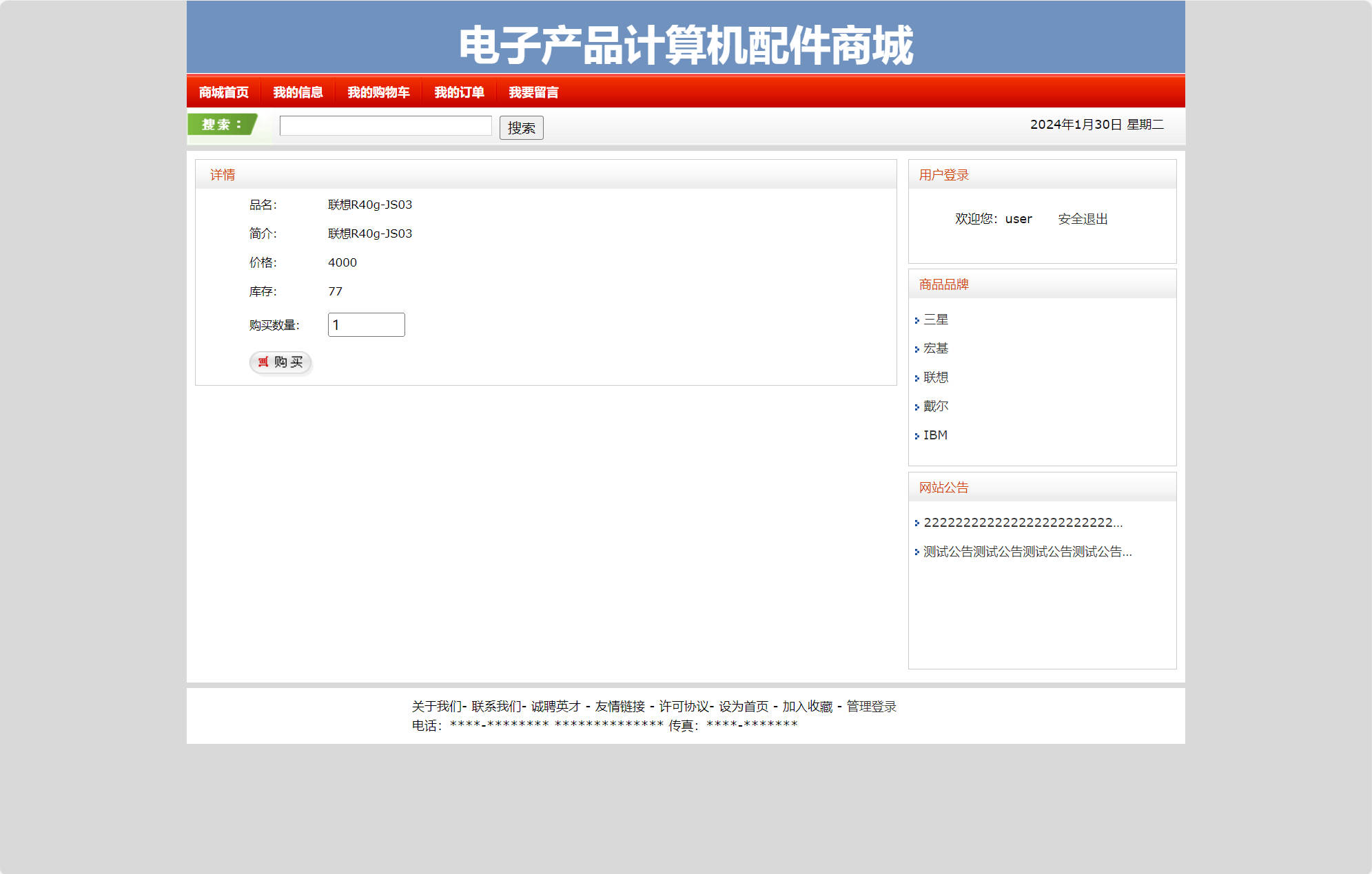The width and height of the screenshot is (1372, 874).
Task: Click the cart icon on the 购买 button
Action: (264, 363)
